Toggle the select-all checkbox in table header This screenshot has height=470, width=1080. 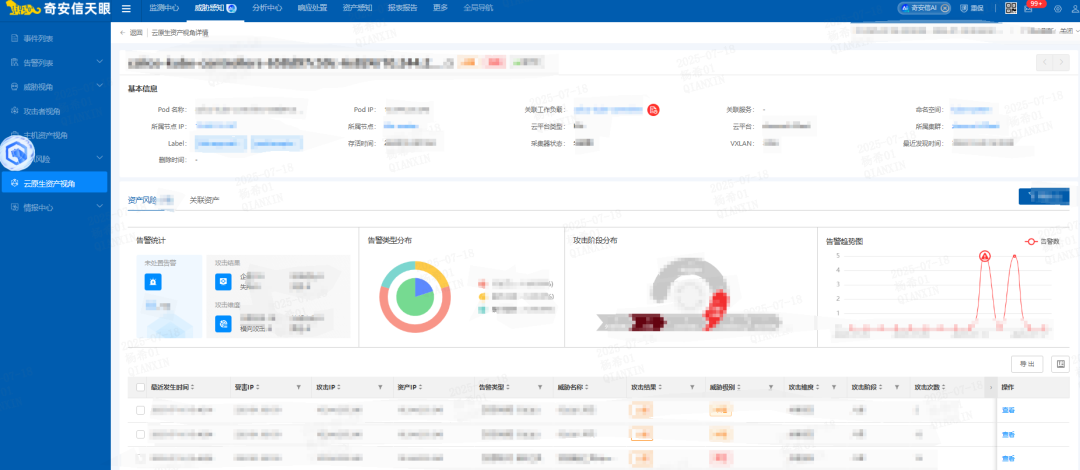tap(141, 387)
